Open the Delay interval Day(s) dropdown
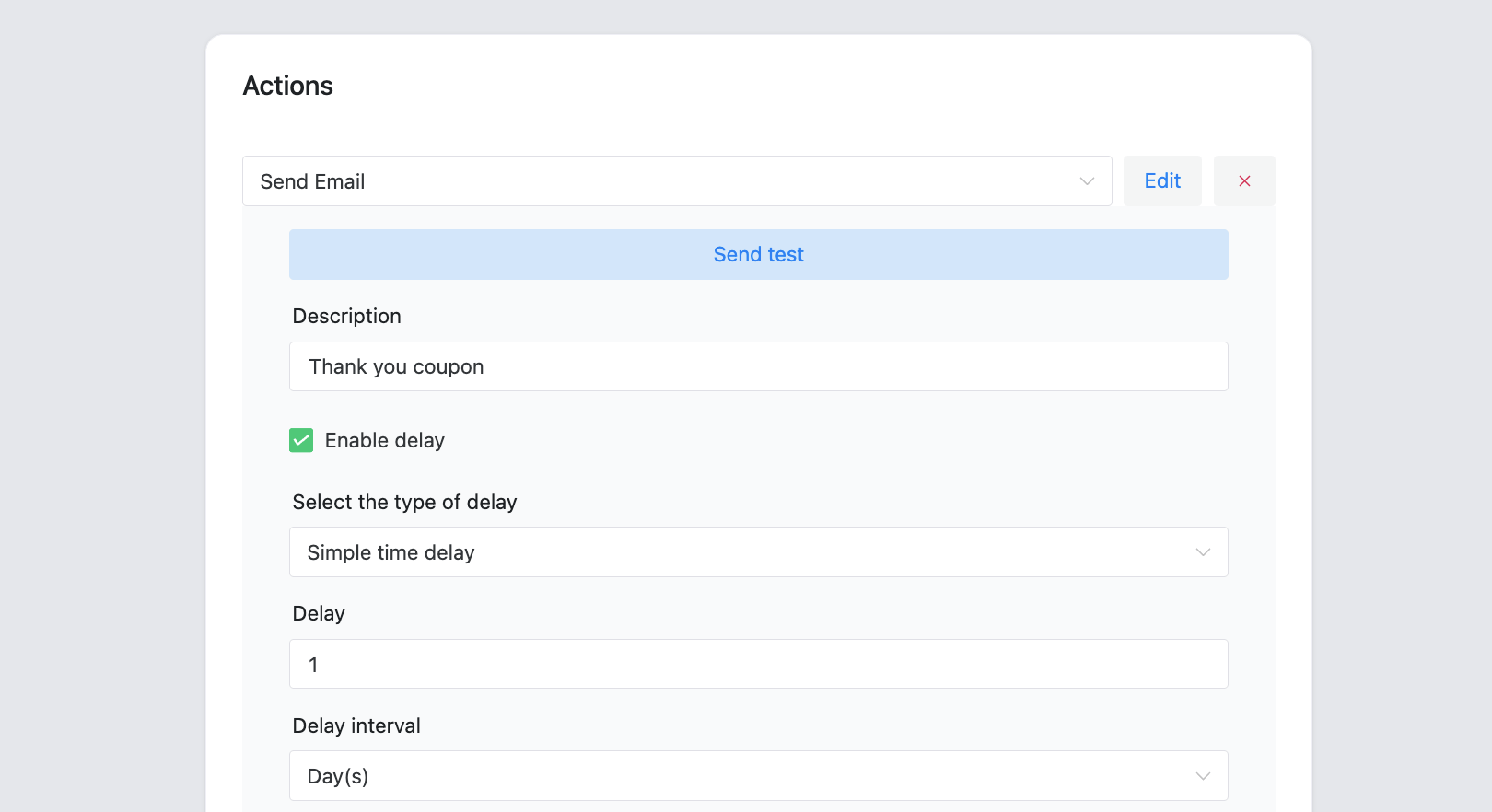 pyautogui.click(x=759, y=776)
